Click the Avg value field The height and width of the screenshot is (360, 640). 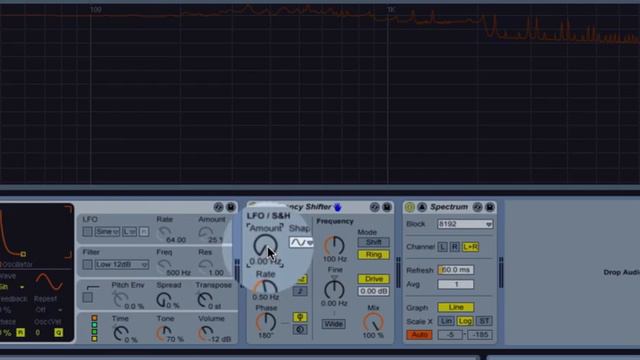[x=456, y=284]
